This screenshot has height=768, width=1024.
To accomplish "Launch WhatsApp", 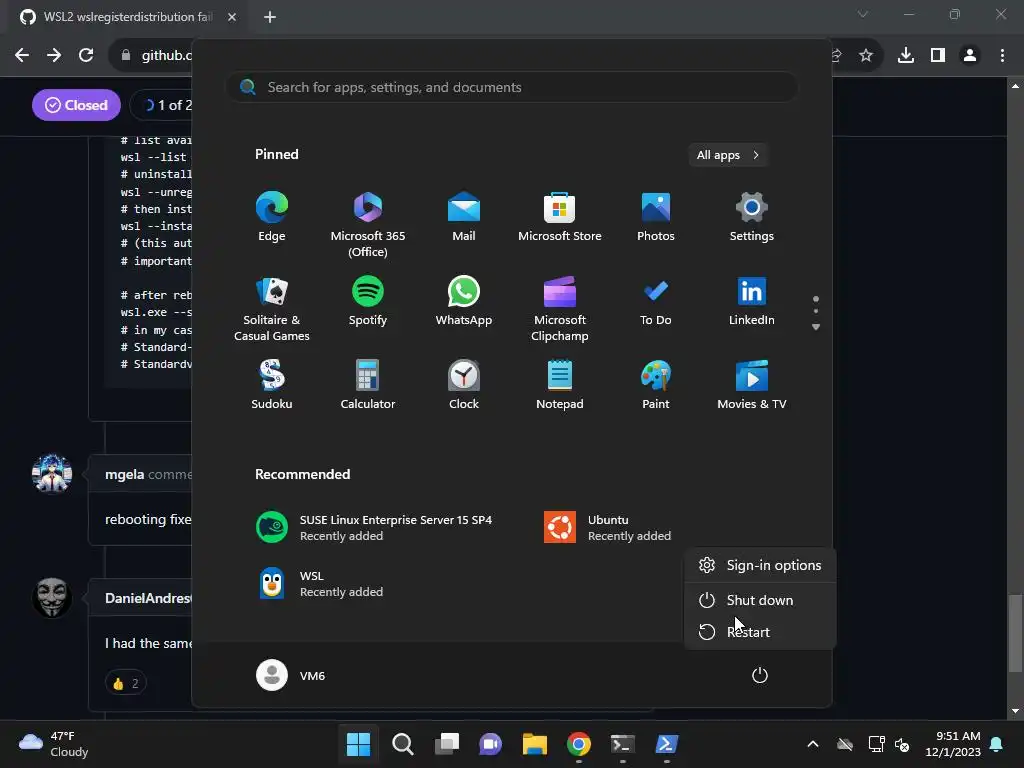I will click(x=464, y=300).
